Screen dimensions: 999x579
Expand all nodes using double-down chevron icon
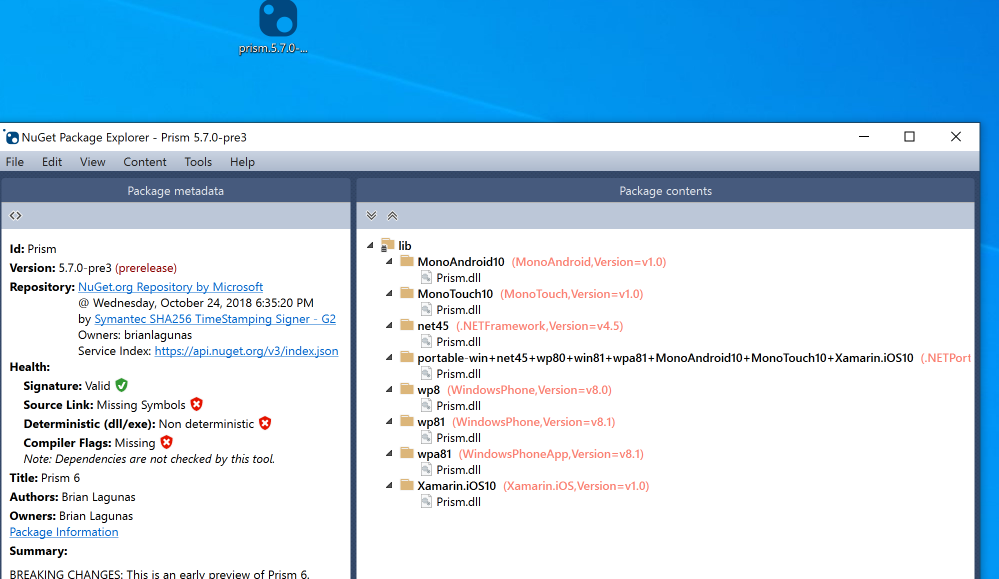[x=371, y=215]
